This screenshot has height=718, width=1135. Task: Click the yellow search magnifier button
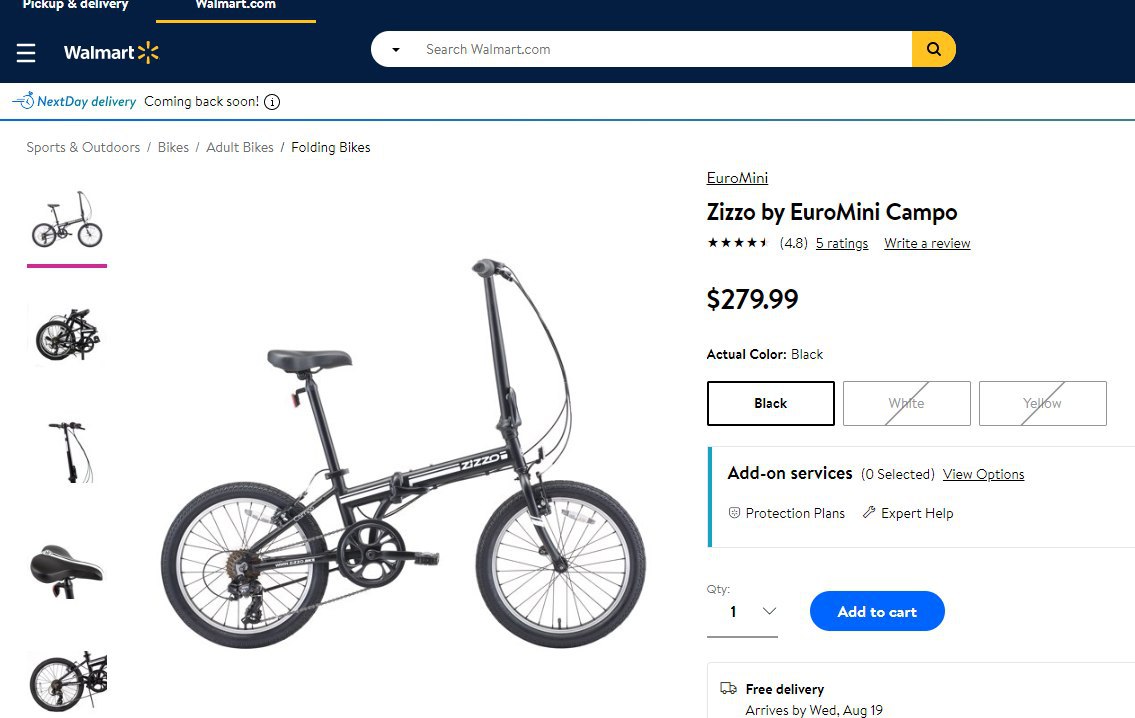tap(934, 49)
